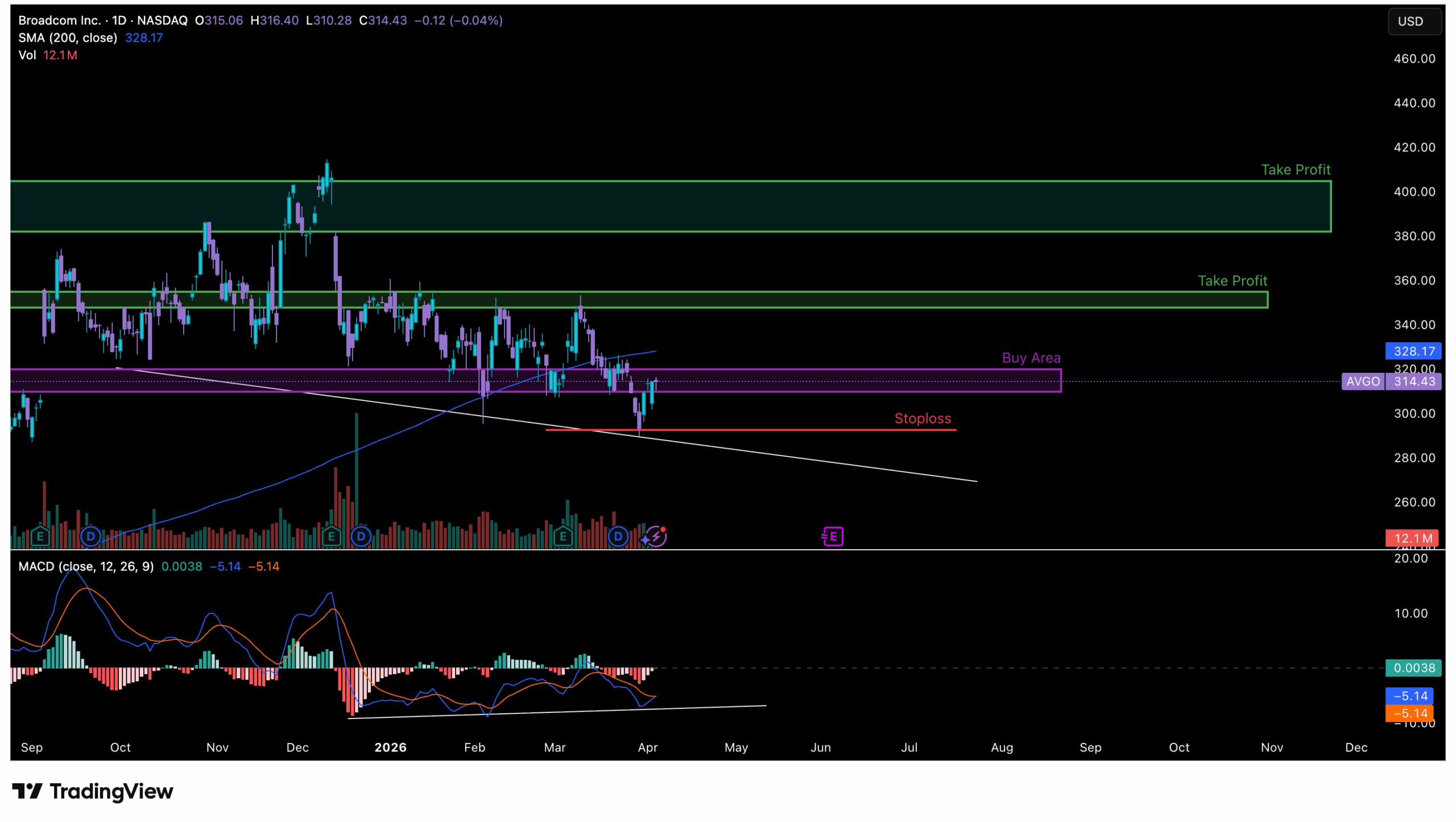Screen dimensions: 1456x822
Task: Click the late-March dividend D marker
Action: pos(618,536)
